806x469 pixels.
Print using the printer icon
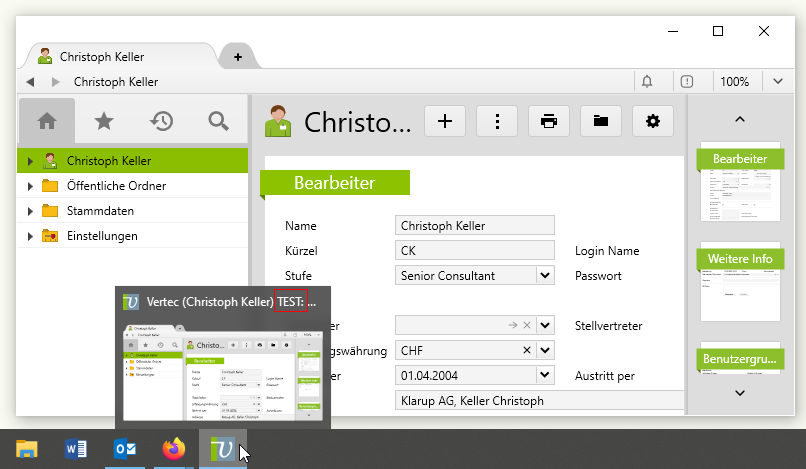(548, 121)
